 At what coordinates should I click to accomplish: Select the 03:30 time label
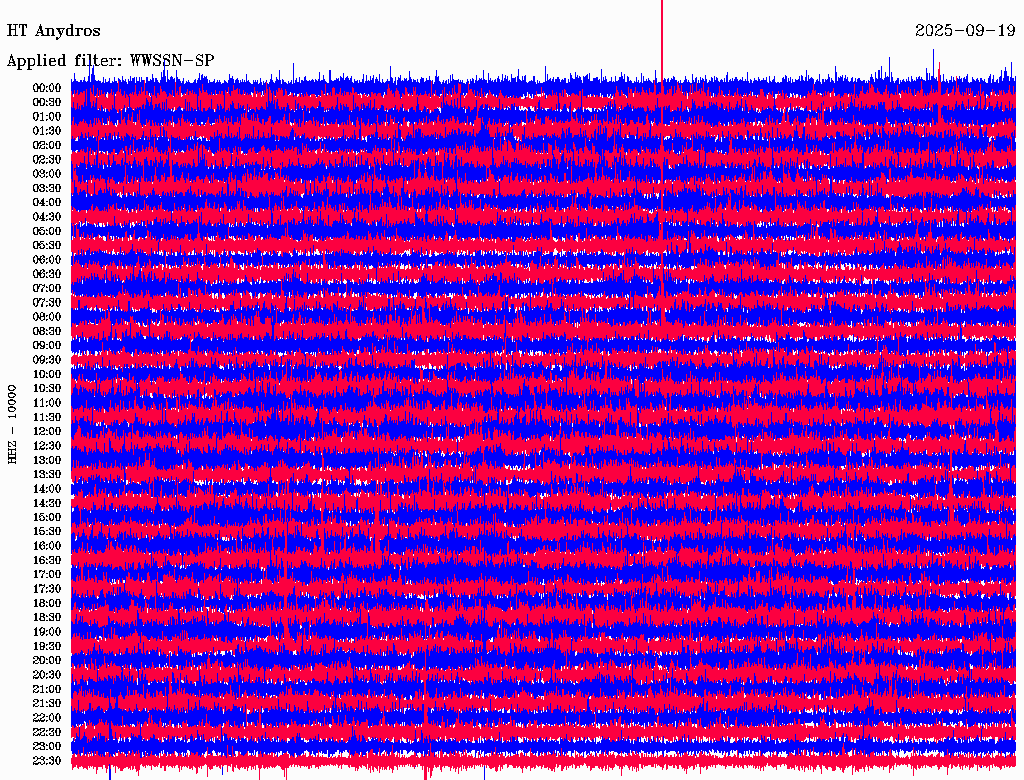47,188
